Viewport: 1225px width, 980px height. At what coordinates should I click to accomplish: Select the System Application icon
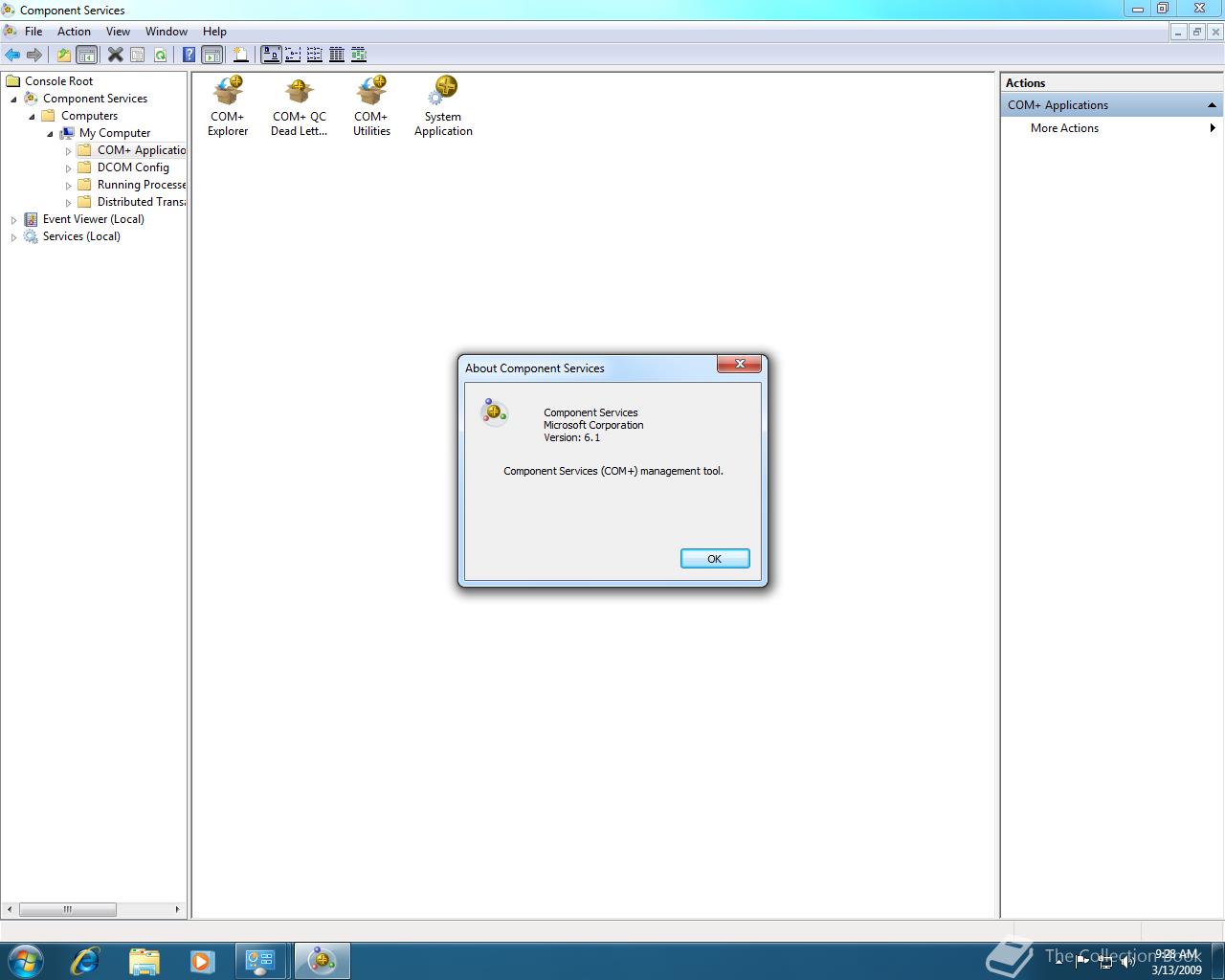tap(443, 106)
